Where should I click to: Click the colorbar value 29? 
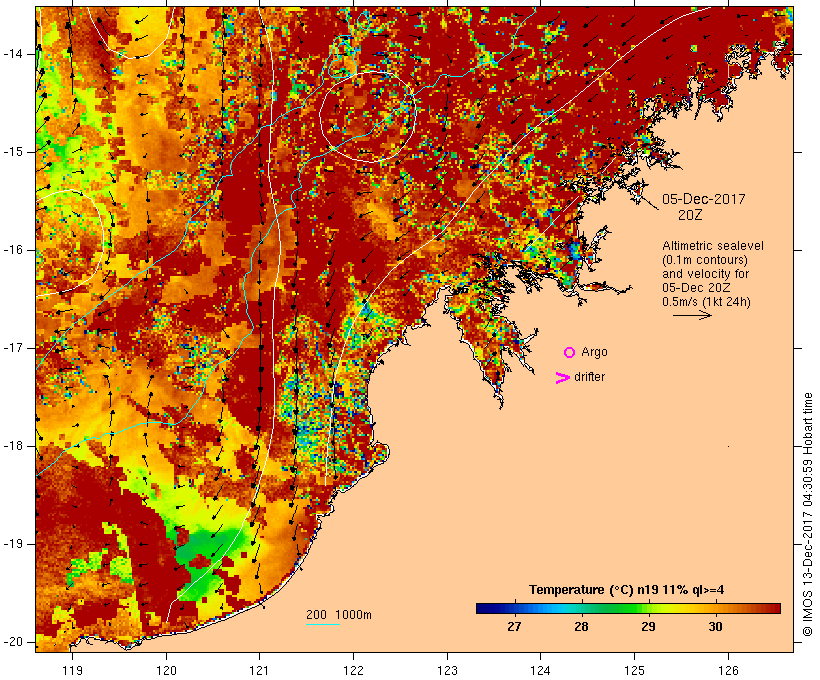(648, 627)
